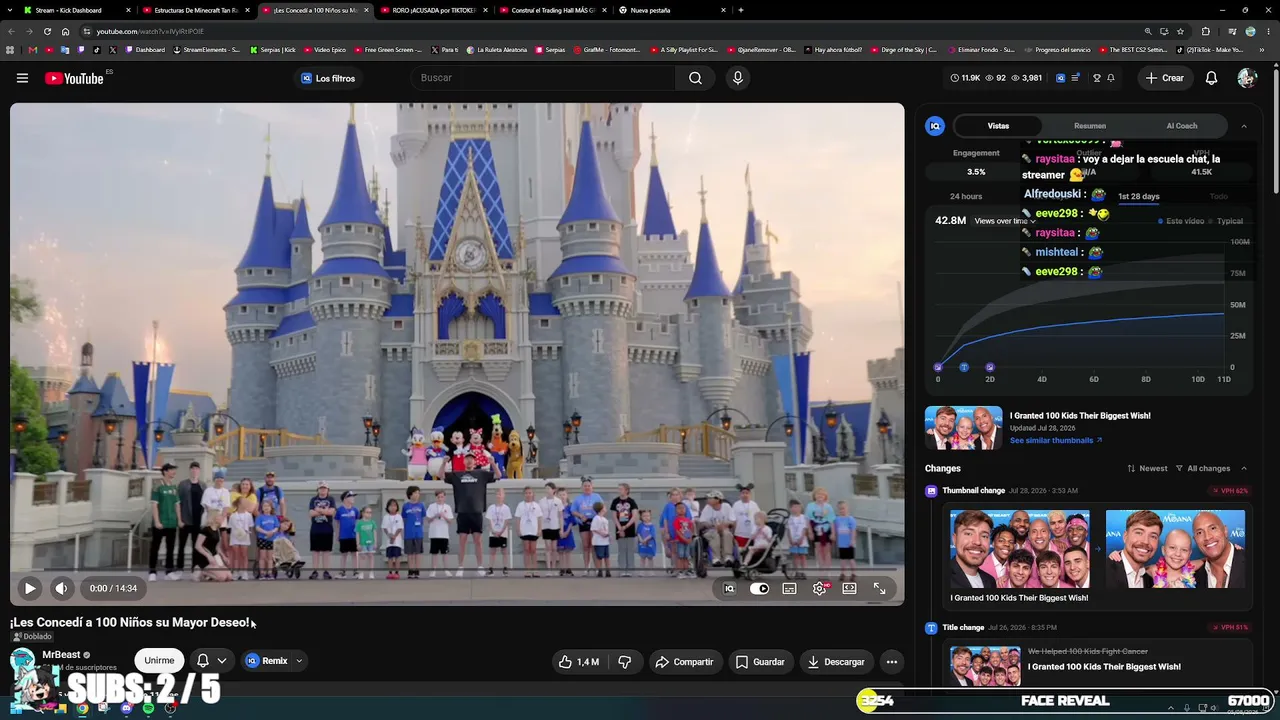Select the Vistas tab

[x=998, y=126]
